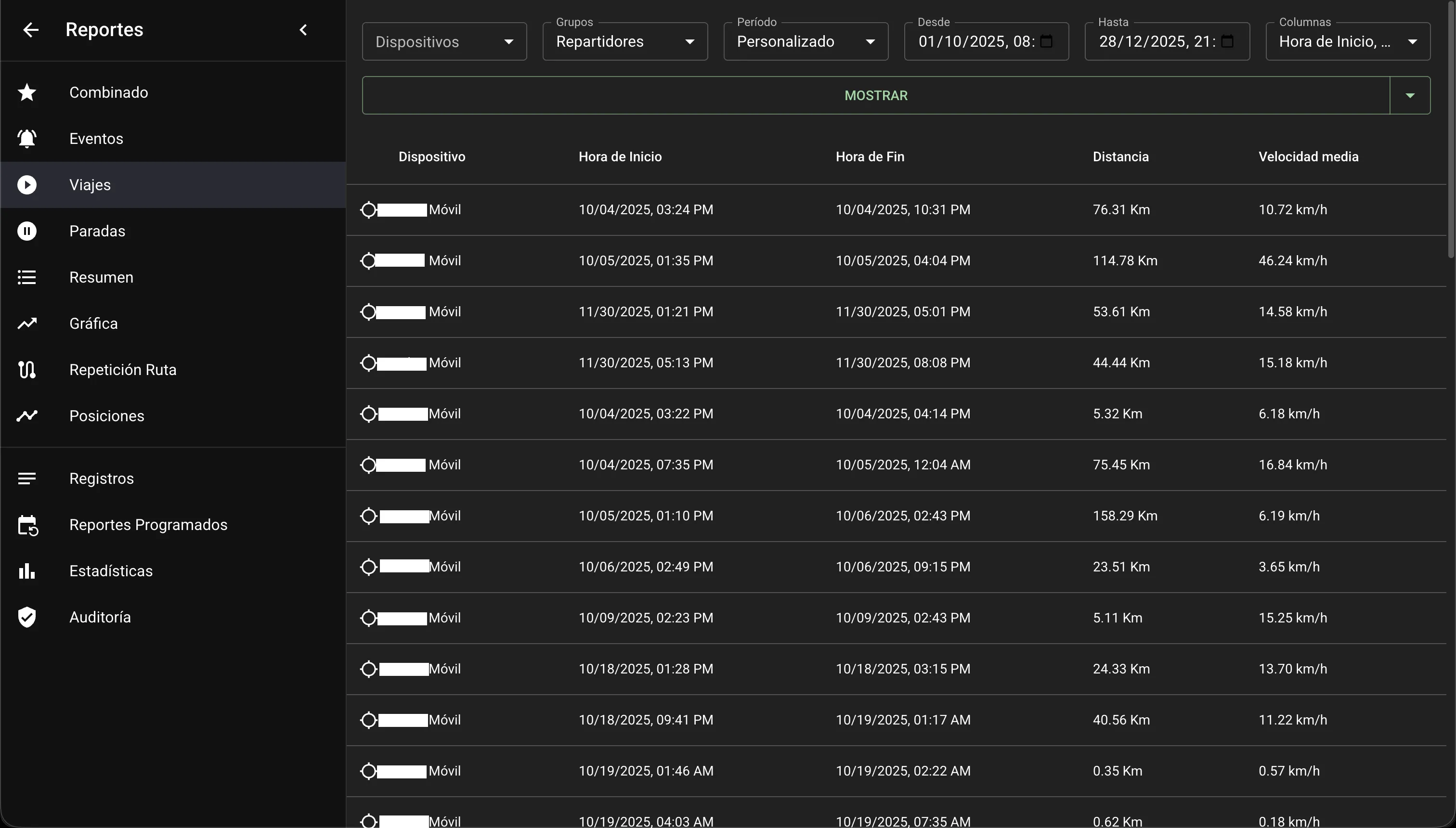Screen dimensions: 1456x828
Task: Switch to the Viajes tab
Action: click(x=89, y=184)
